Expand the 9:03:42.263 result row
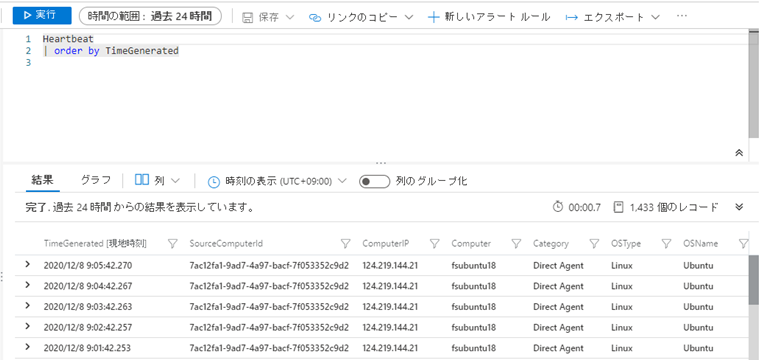Viewport: 765px width, 360px height. 27,305
